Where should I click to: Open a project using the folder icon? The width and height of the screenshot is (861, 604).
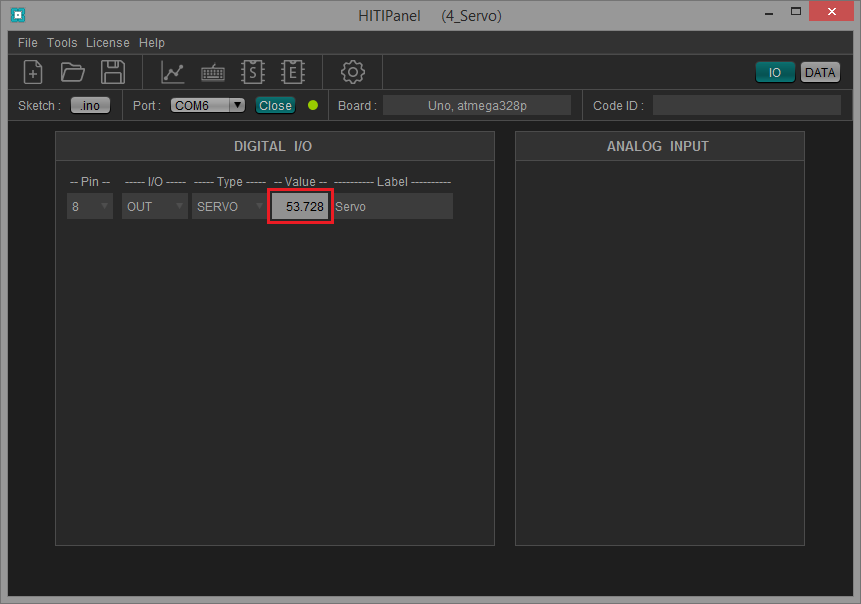tap(72, 72)
